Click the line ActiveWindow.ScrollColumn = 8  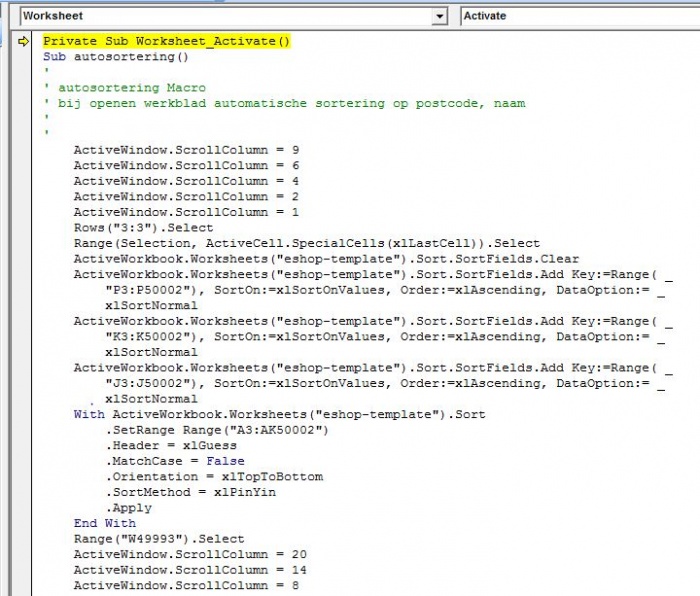(x=186, y=585)
